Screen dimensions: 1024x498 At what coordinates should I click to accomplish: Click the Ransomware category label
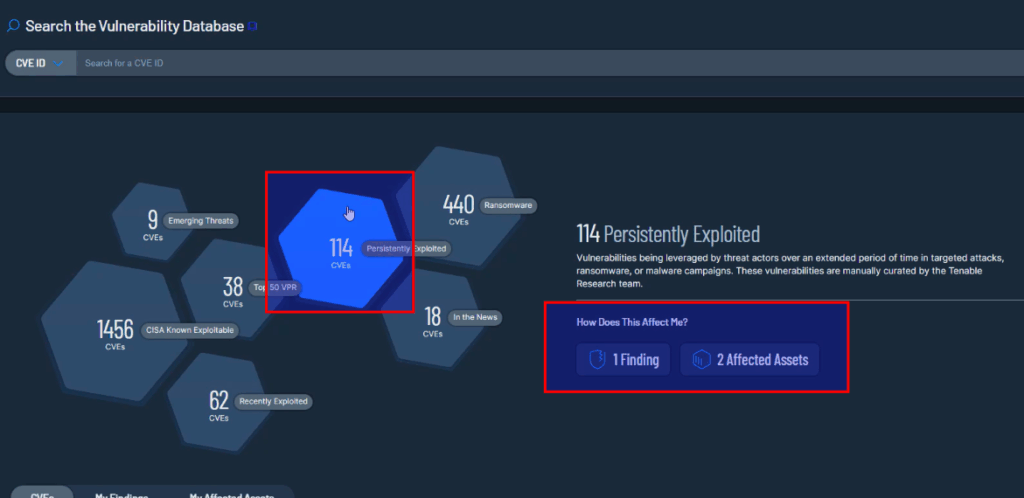pos(508,206)
